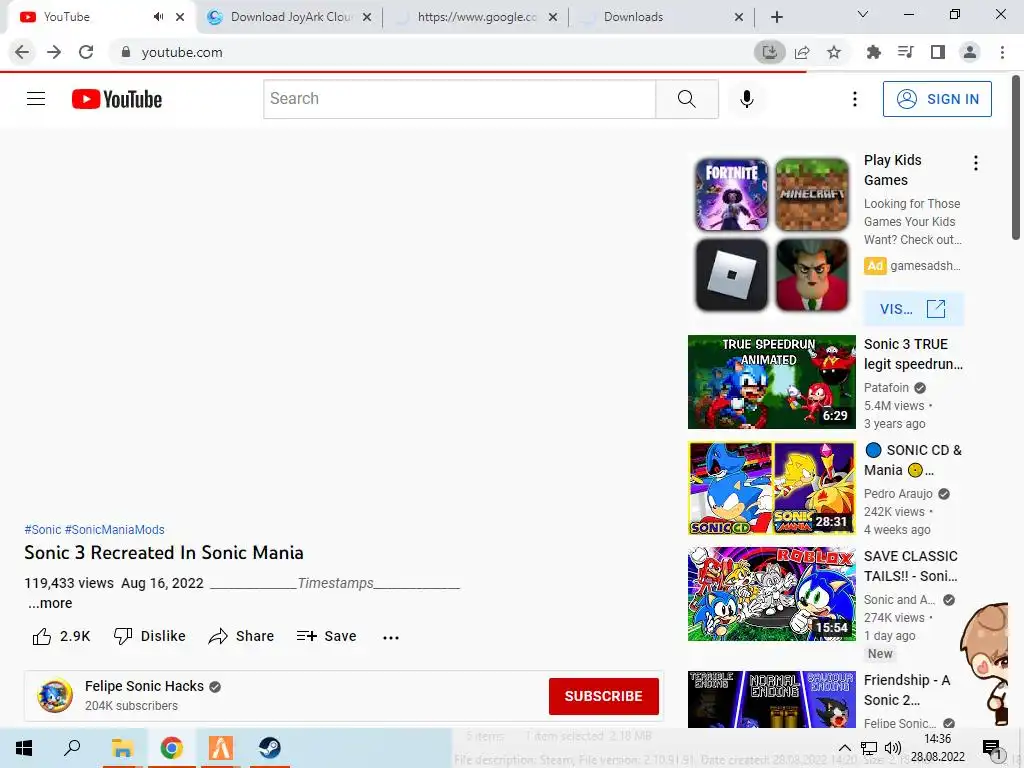
Task: Toggle Chrome side panel
Action: pyautogui.click(x=938, y=52)
